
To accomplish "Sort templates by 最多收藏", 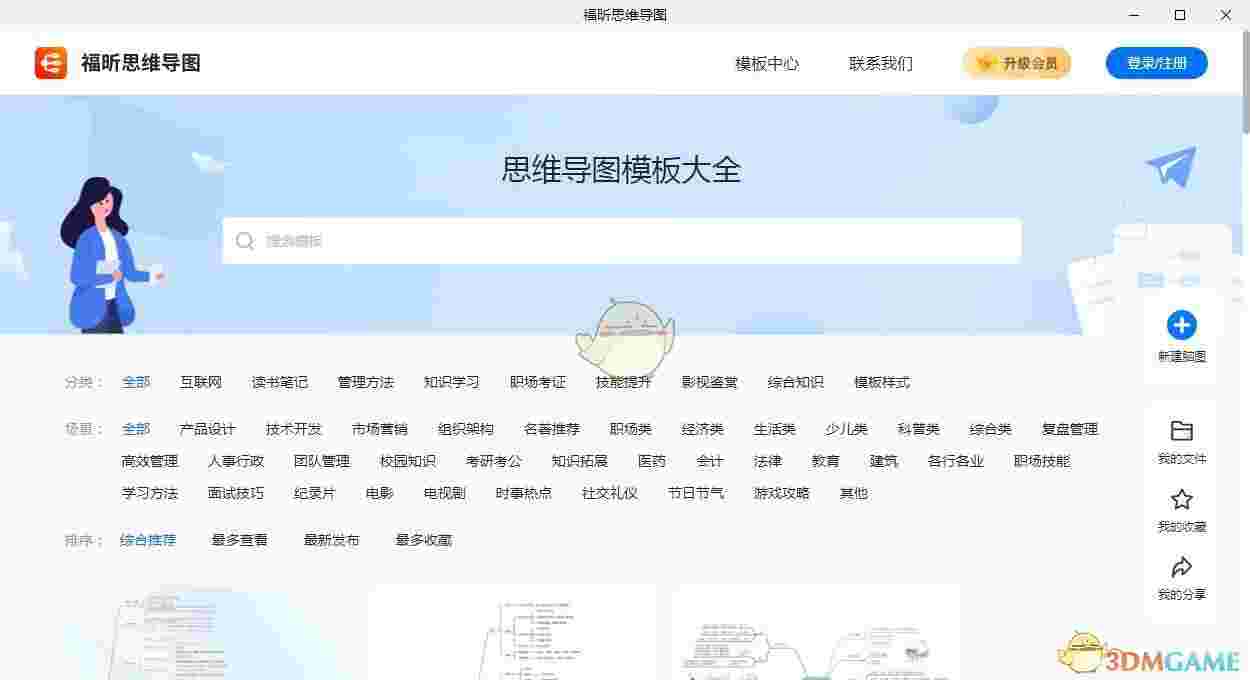I will click(423, 539).
